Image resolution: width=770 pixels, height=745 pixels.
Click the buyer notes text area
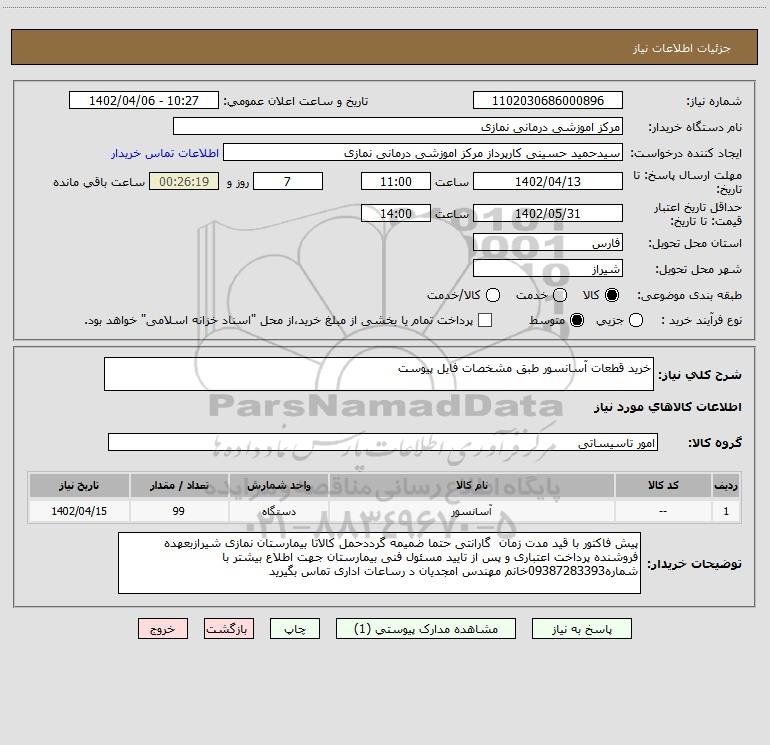[x=380, y=563]
